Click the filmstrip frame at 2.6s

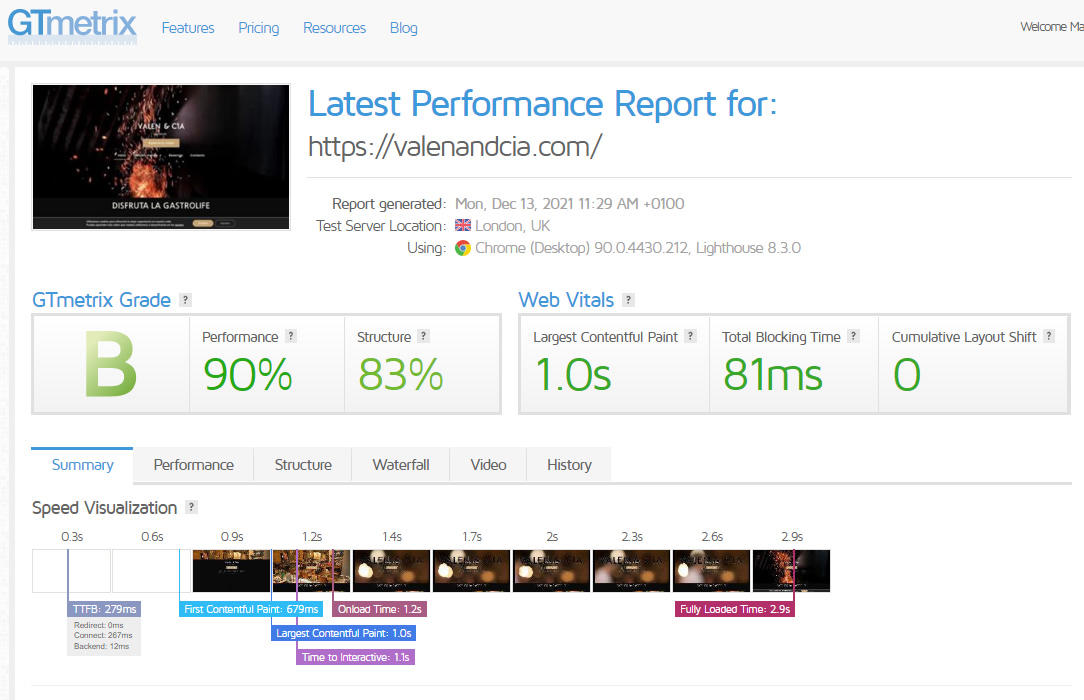(x=711, y=571)
